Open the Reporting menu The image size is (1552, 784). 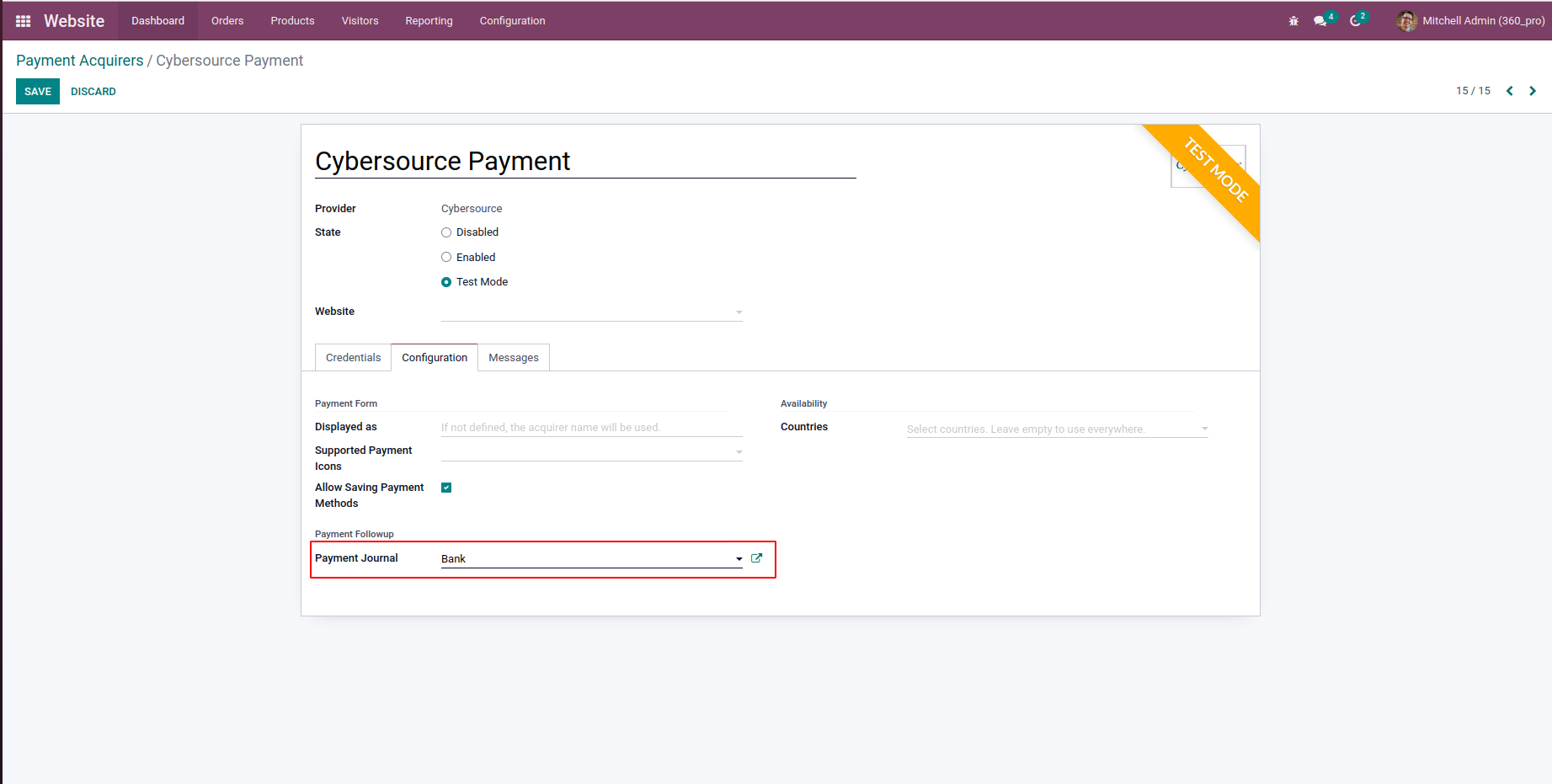(x=429, y=21)
